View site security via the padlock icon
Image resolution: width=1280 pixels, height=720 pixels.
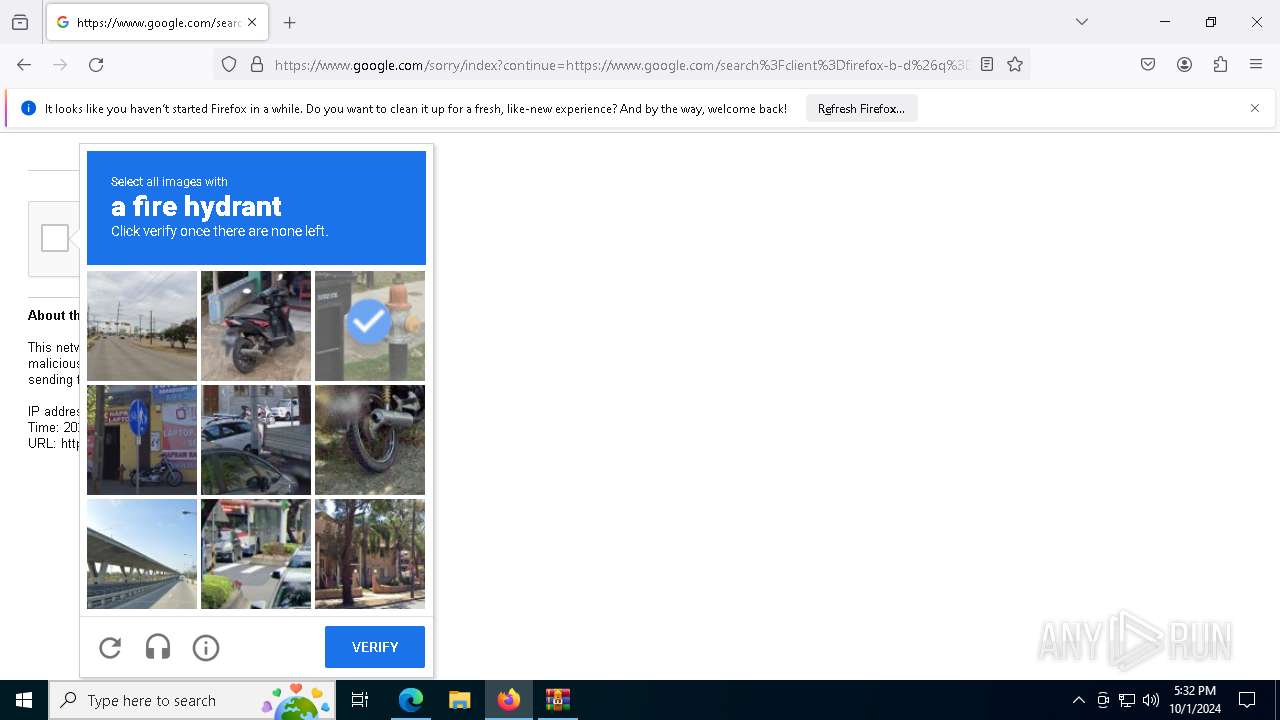(x=257, y=65)
